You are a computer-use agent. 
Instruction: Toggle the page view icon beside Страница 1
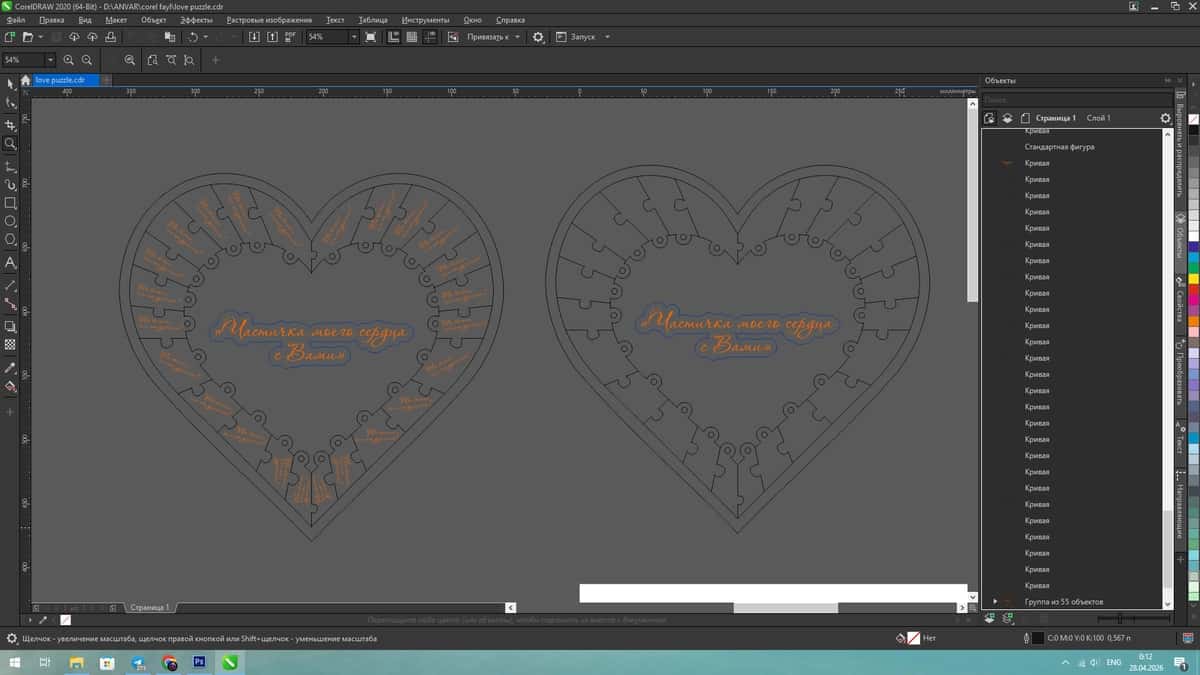[1027, 118]
